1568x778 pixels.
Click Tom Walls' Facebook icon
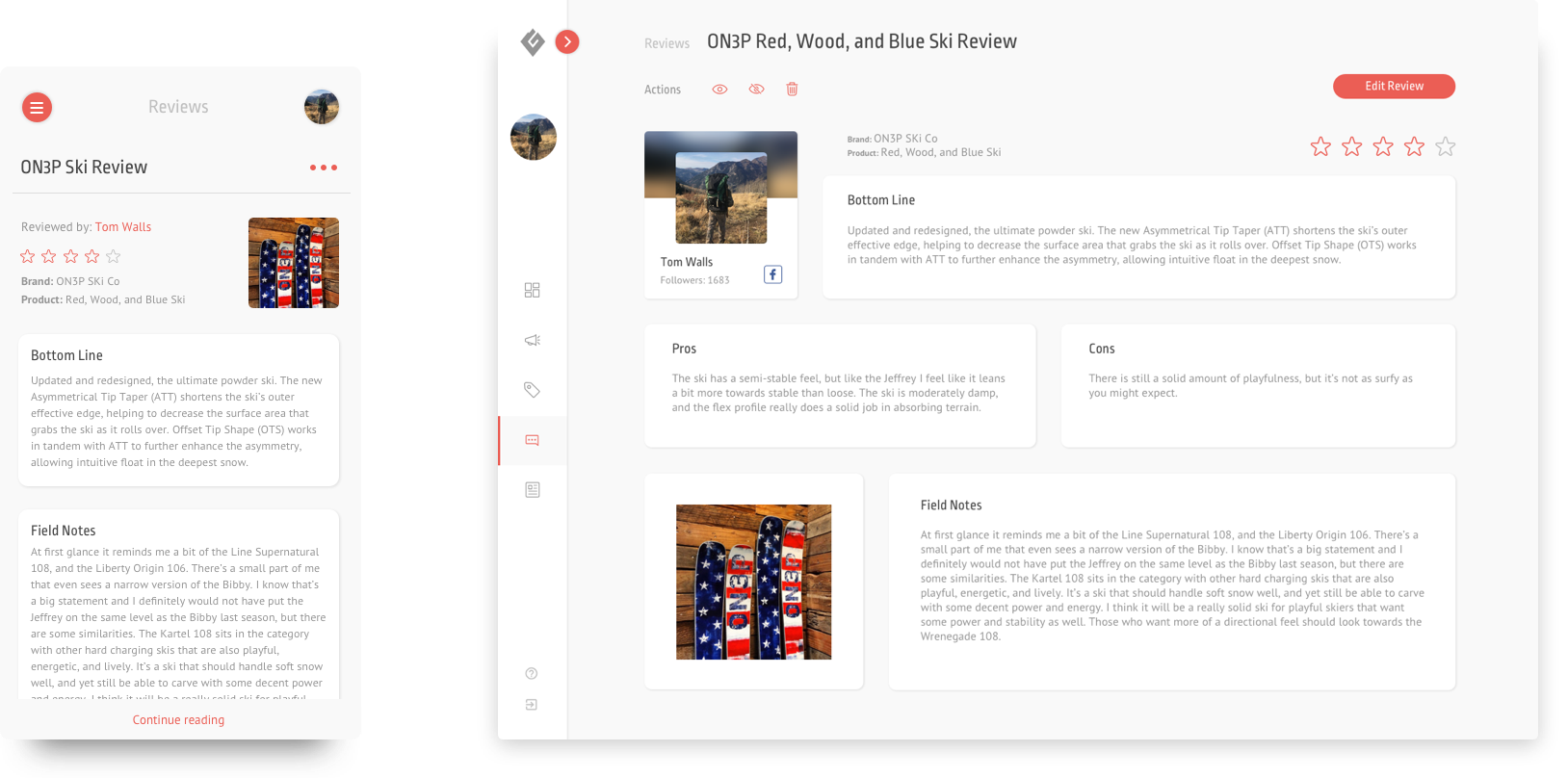772,274
